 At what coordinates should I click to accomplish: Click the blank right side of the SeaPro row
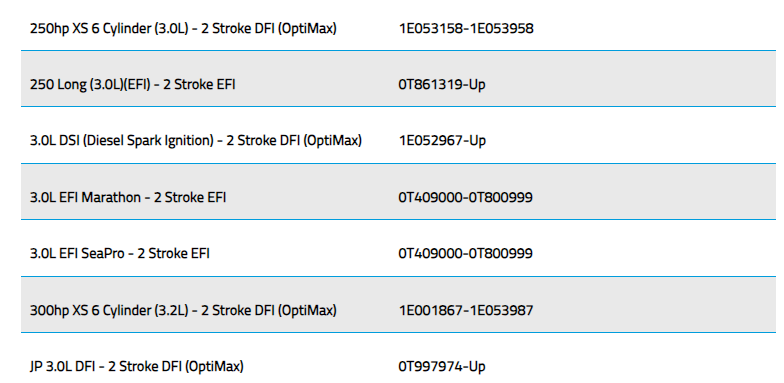pos(654,248)
